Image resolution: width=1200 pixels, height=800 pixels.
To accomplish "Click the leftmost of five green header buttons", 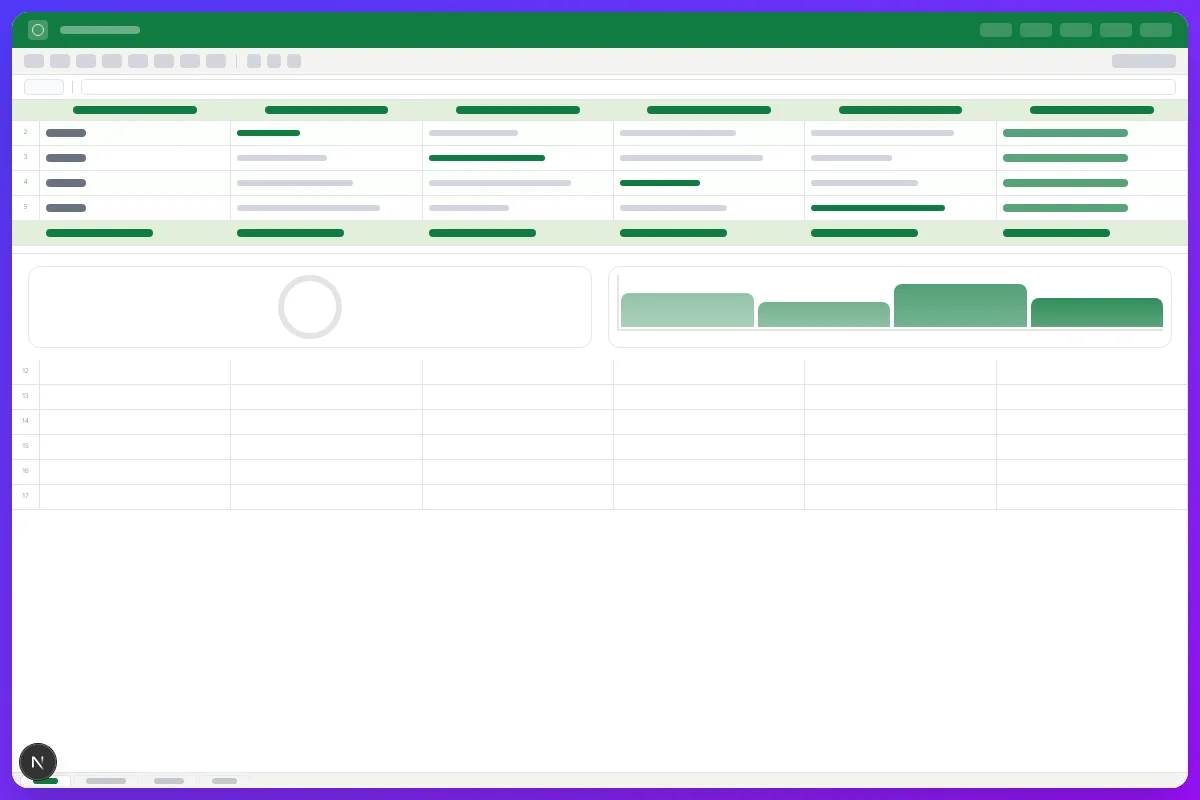I will 996,30.
